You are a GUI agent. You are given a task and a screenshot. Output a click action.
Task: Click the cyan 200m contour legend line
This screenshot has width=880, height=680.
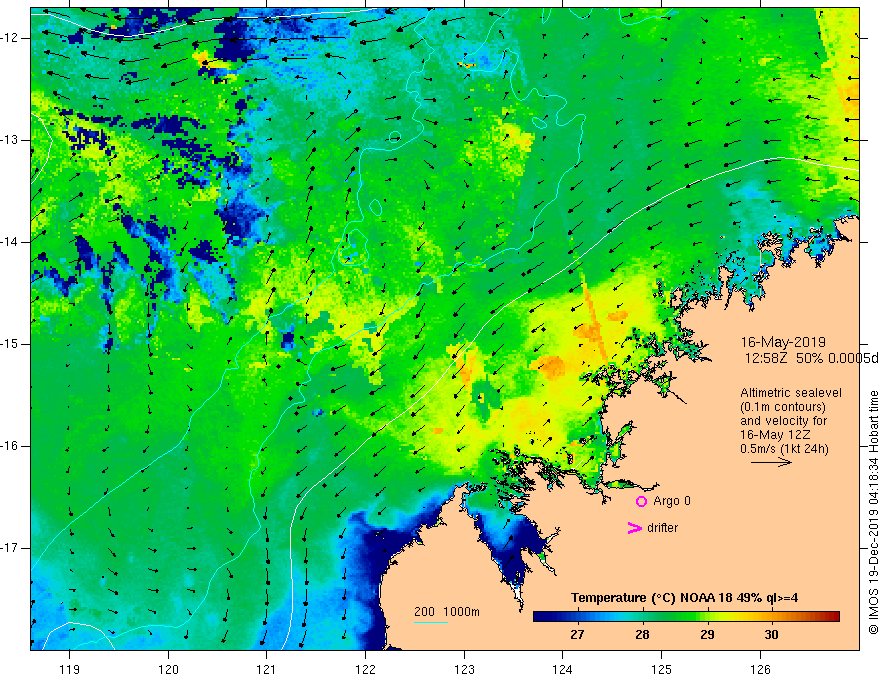(x=430, y=622)
